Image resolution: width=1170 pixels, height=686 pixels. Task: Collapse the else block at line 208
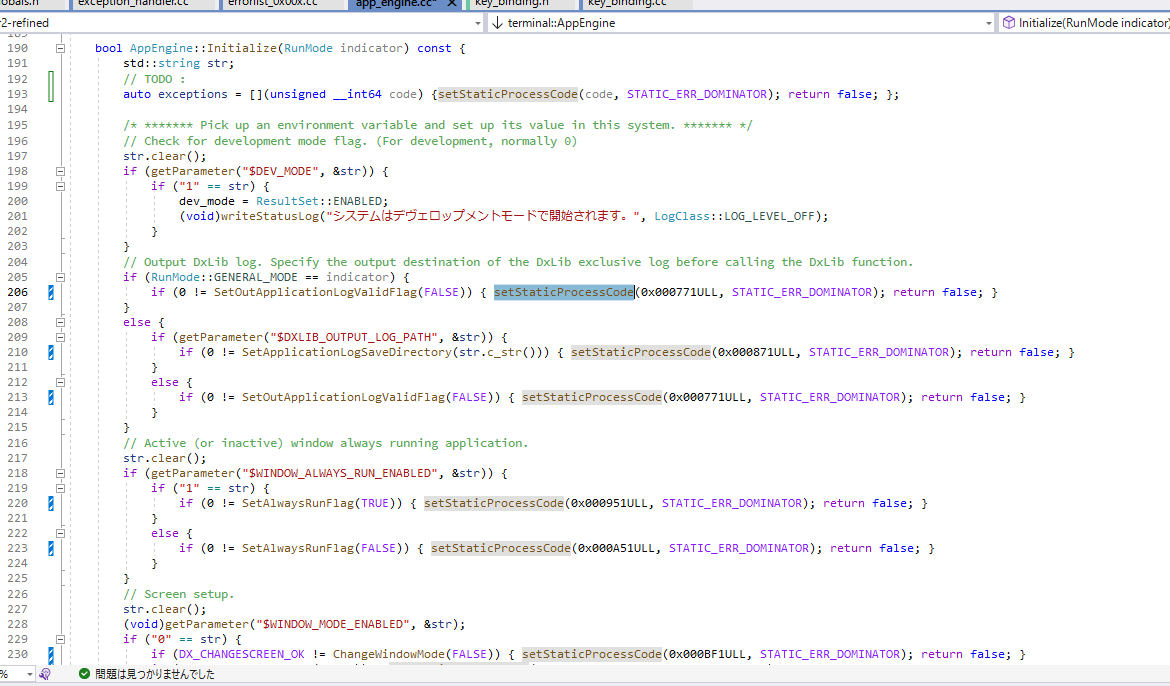[60, 322]
